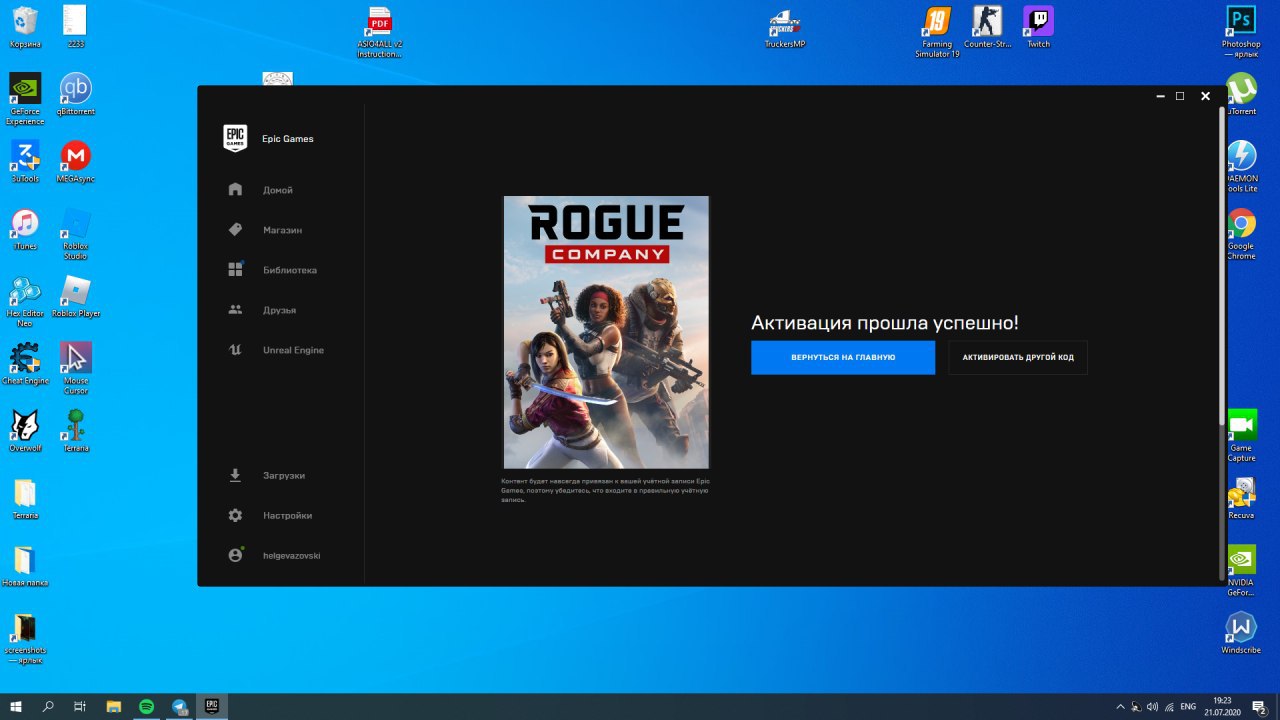Open Spotify from the taskbar
This screenshot has width=1280, height=720.
(x=146, y=706)
